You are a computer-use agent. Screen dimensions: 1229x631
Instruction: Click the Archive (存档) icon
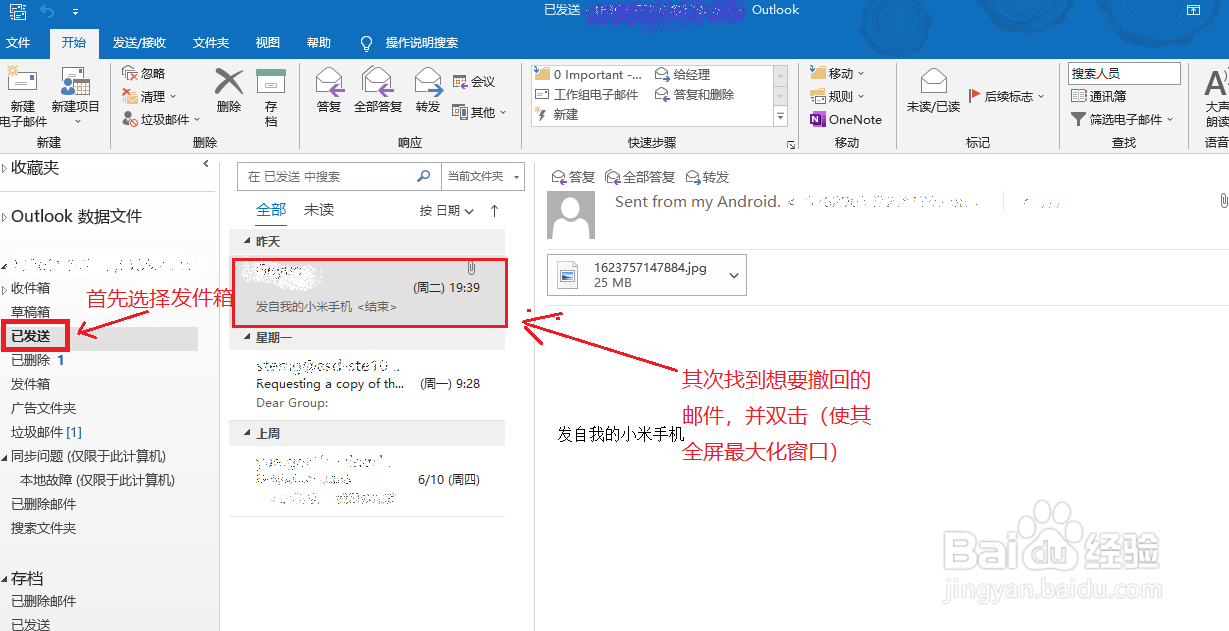[x=271, y=81]
